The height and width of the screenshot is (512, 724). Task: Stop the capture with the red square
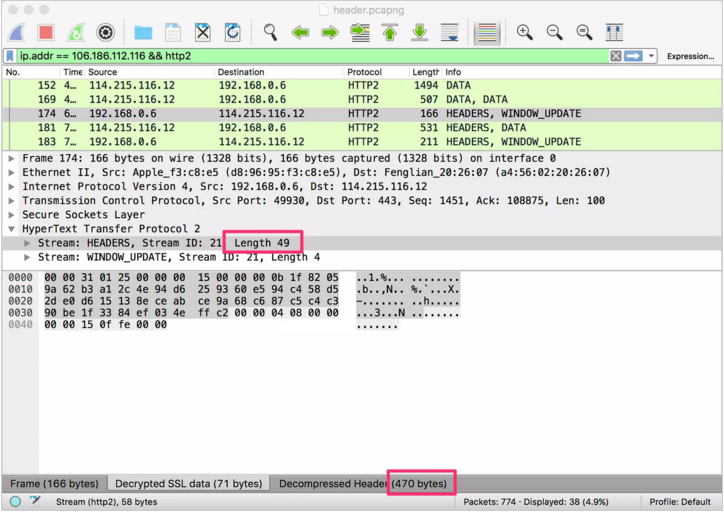(x=46, y=33)
